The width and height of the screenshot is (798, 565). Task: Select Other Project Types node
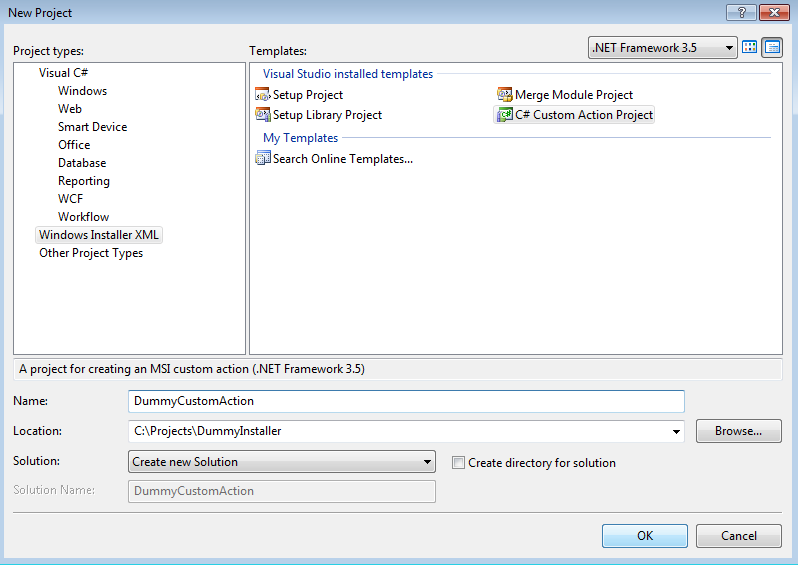[x=91, y=253]
